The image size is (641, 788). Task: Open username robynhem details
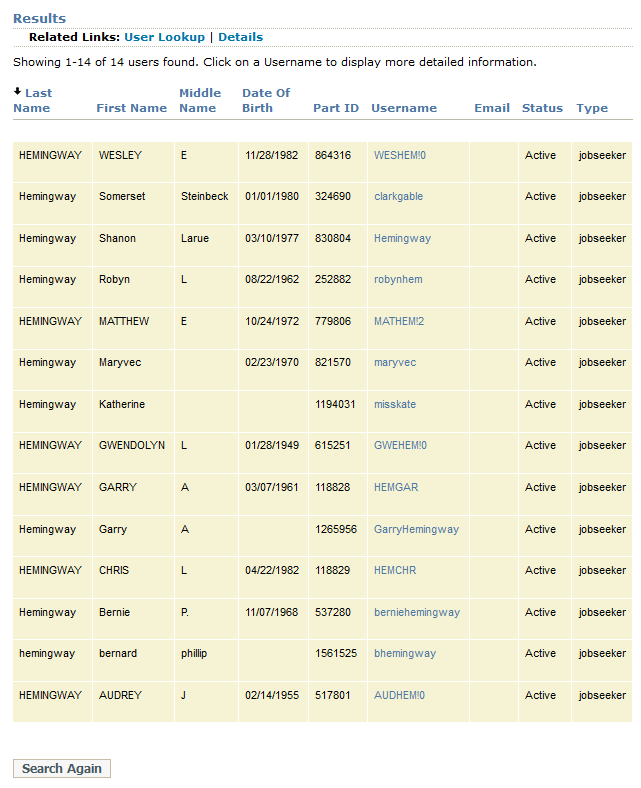pyautogui.click(x=398, y=279)
